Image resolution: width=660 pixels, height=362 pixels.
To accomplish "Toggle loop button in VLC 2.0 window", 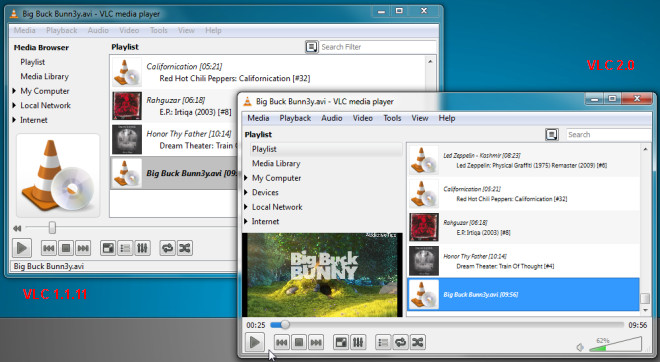I will 400,343.
